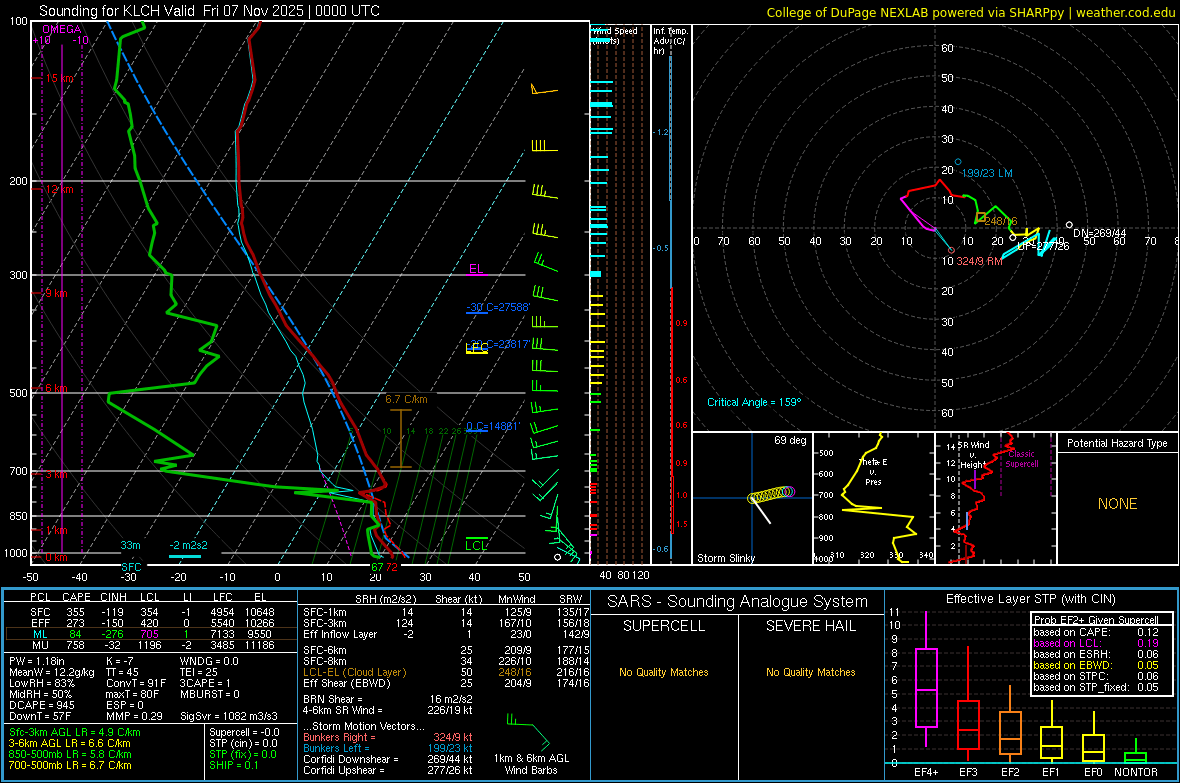Click the yellow 'based on EBWD' probability row
Viewport: 1180px width, 783px height.
tap(1096, 665)
